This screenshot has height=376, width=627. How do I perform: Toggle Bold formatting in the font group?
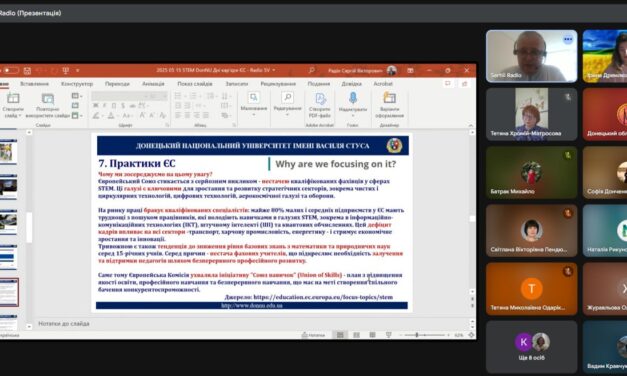coord(96,106)
